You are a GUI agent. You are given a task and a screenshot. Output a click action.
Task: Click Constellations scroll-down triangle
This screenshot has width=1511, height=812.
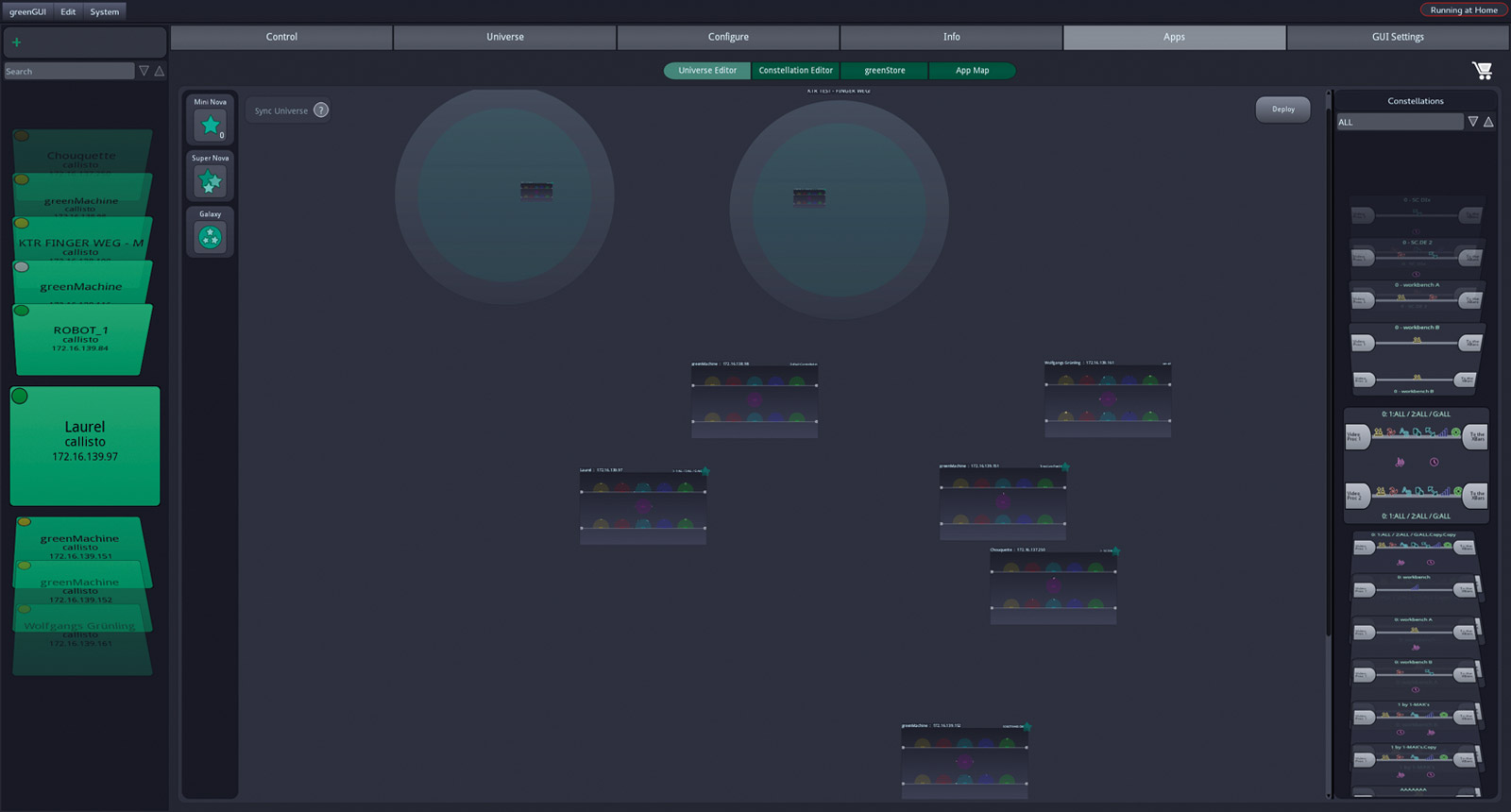(x=1472, y=122)
